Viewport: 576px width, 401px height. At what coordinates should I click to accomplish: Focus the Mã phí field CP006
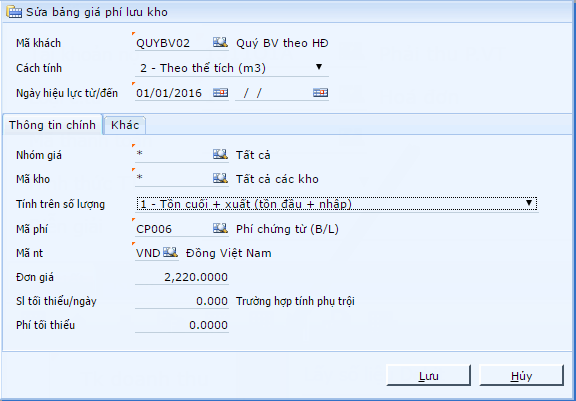(x=173, y=229)
